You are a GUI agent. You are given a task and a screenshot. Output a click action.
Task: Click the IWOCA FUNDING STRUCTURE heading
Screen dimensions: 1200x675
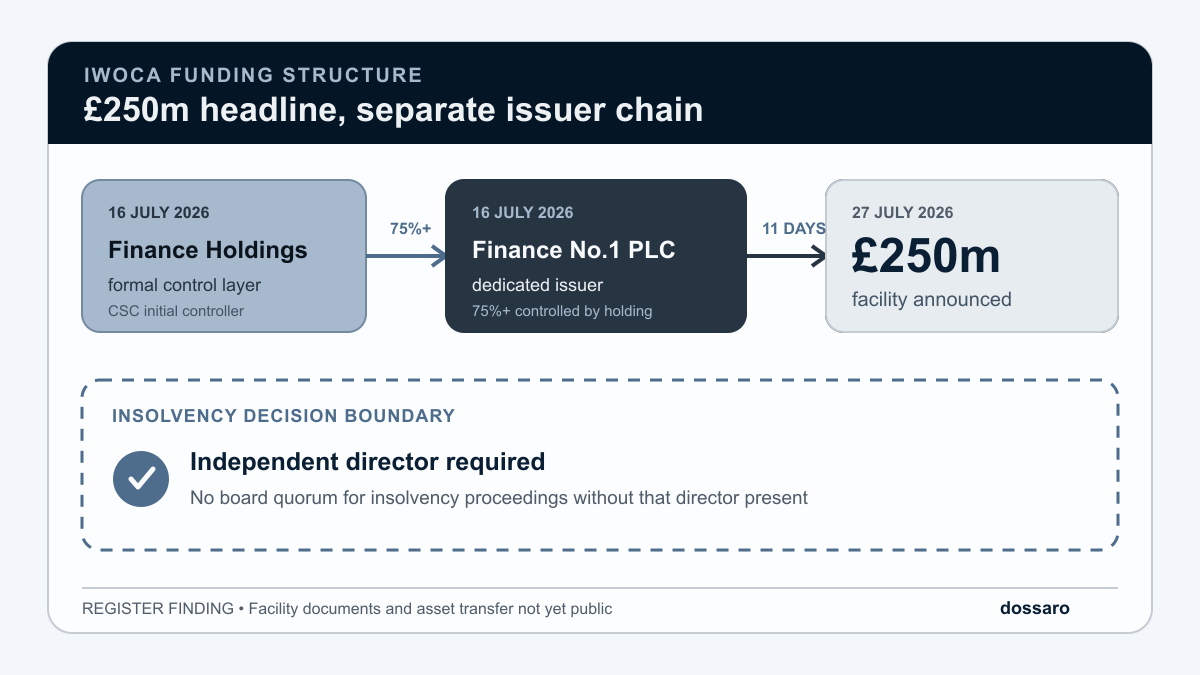tap(252, 75)
